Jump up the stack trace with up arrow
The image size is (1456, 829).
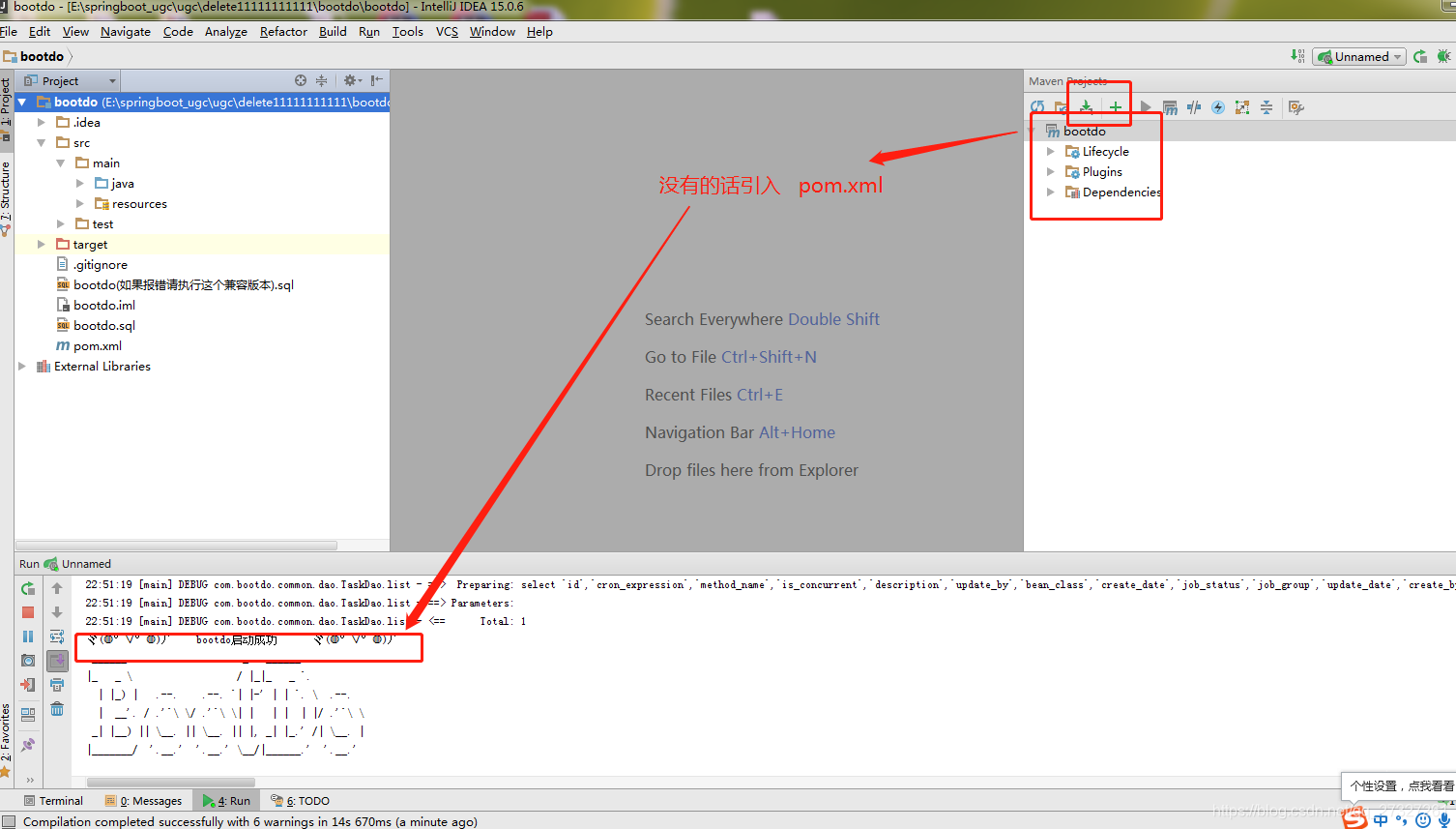(57, 588)
